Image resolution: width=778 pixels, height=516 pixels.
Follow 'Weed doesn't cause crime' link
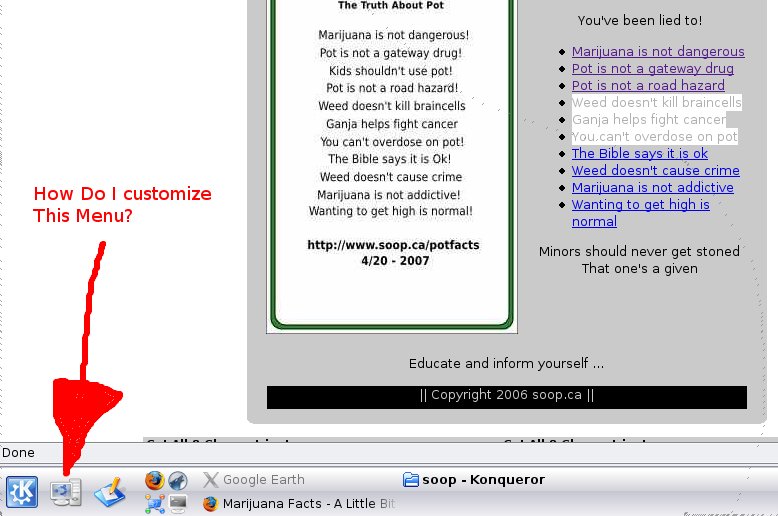(655, 171)
